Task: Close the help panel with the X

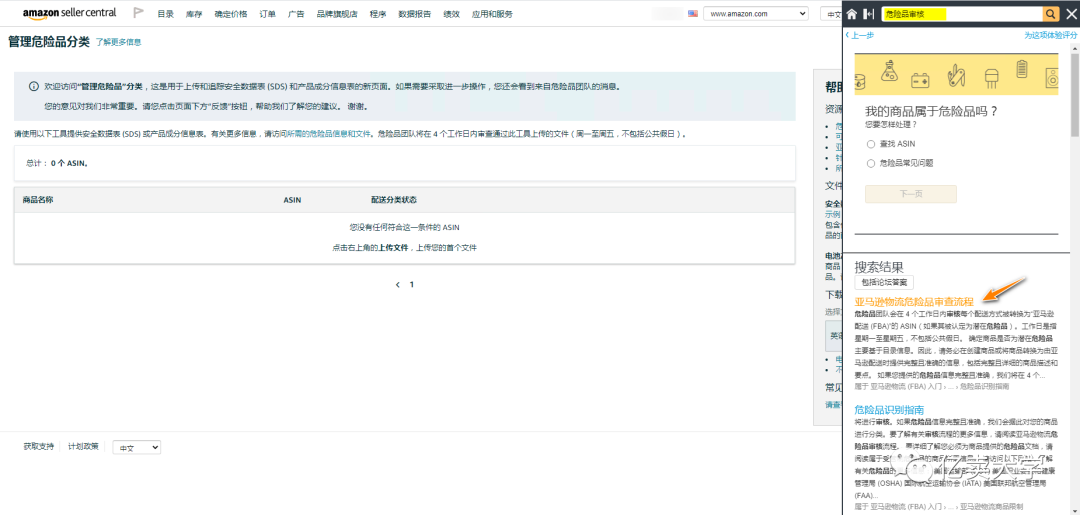Action: point(1070,14)
